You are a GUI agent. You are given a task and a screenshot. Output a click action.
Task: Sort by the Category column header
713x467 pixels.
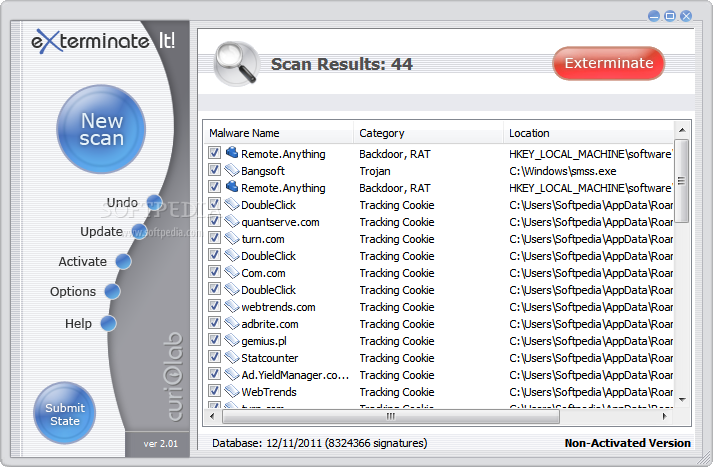(x=428, y=133)
